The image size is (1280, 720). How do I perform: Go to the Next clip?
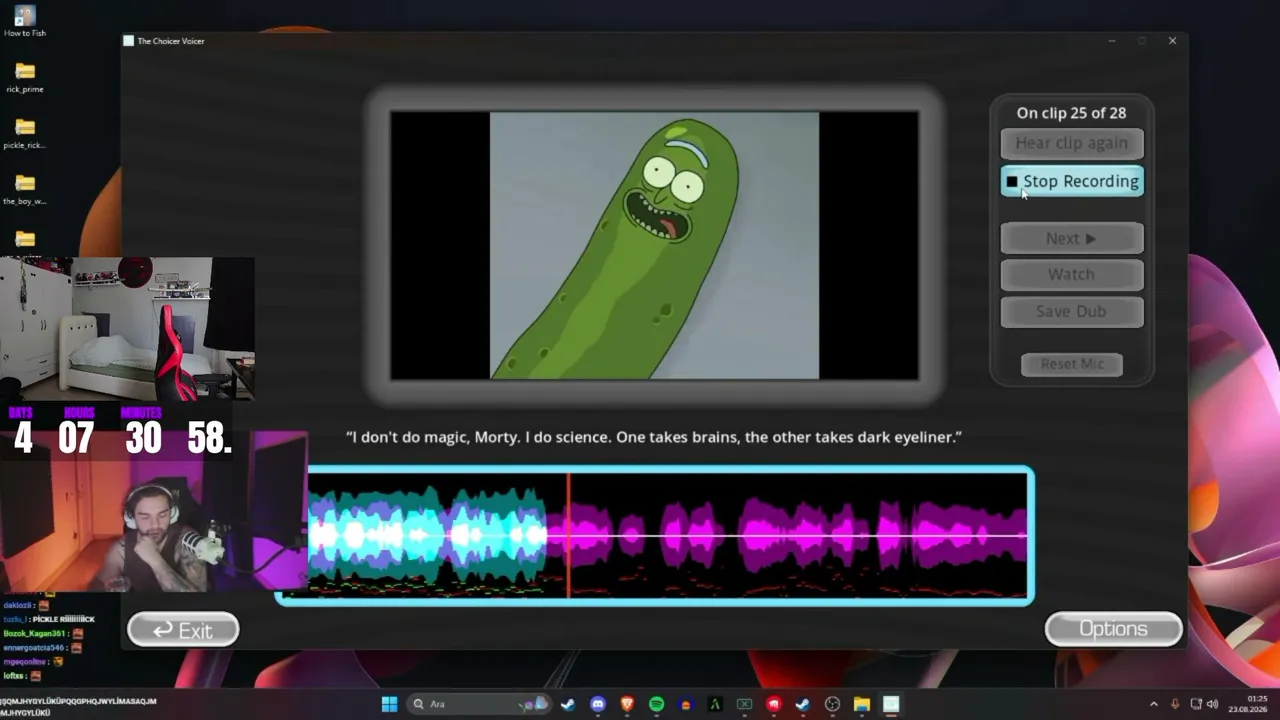coord(1072,238)
